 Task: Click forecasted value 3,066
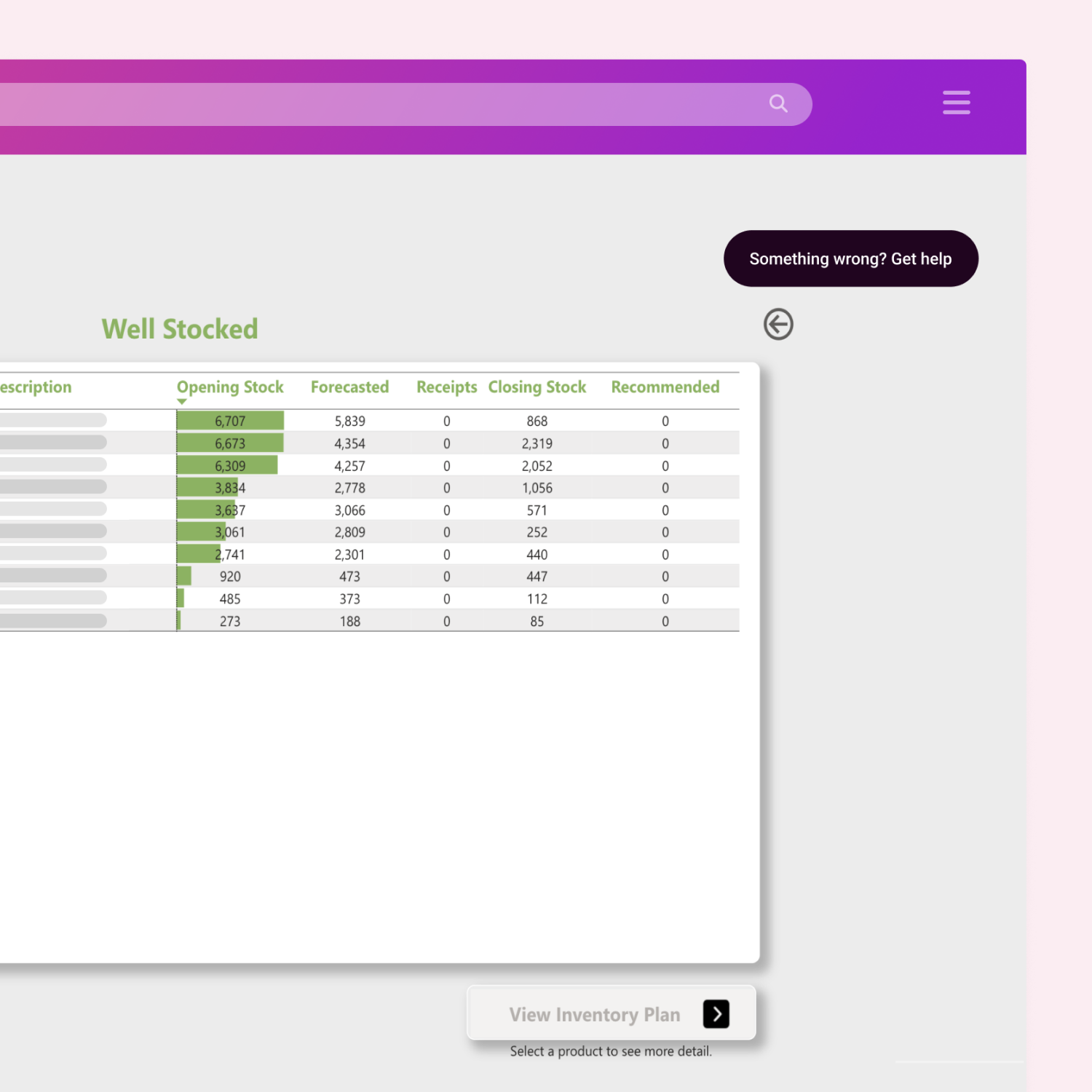(x=350, y=510)
